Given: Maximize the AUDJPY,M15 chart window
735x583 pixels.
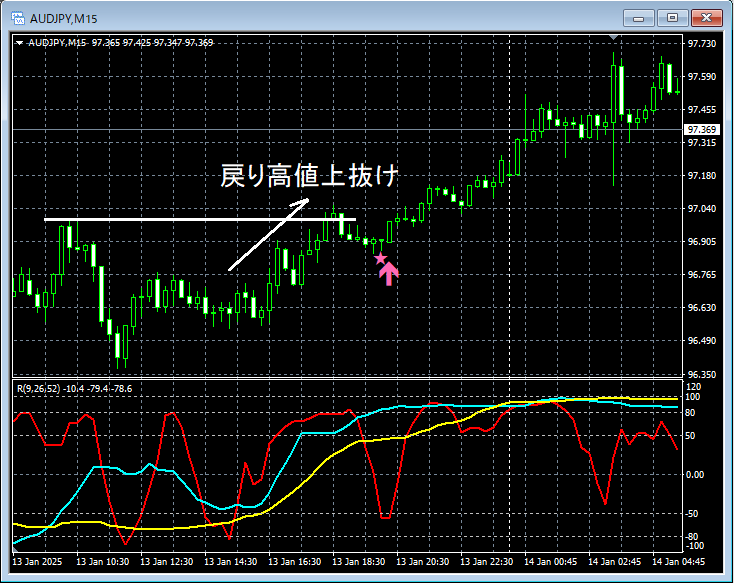Looking at the screenshot, I should (672, 18).
